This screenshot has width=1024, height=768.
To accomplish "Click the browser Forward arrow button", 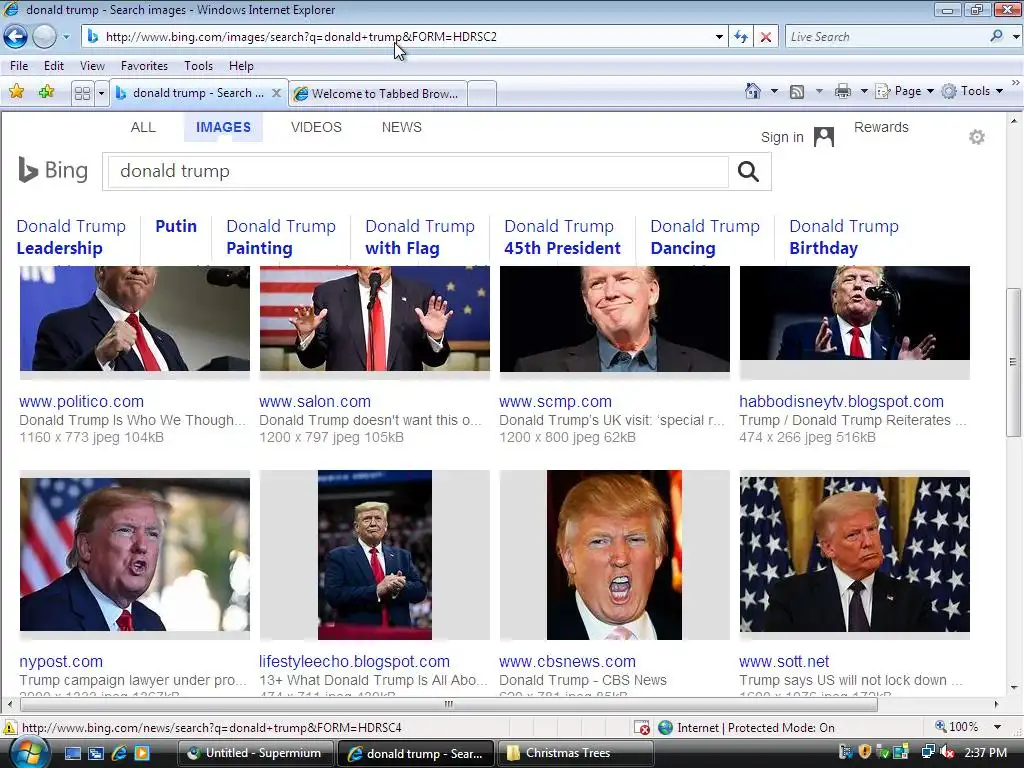I will (44, 37).
